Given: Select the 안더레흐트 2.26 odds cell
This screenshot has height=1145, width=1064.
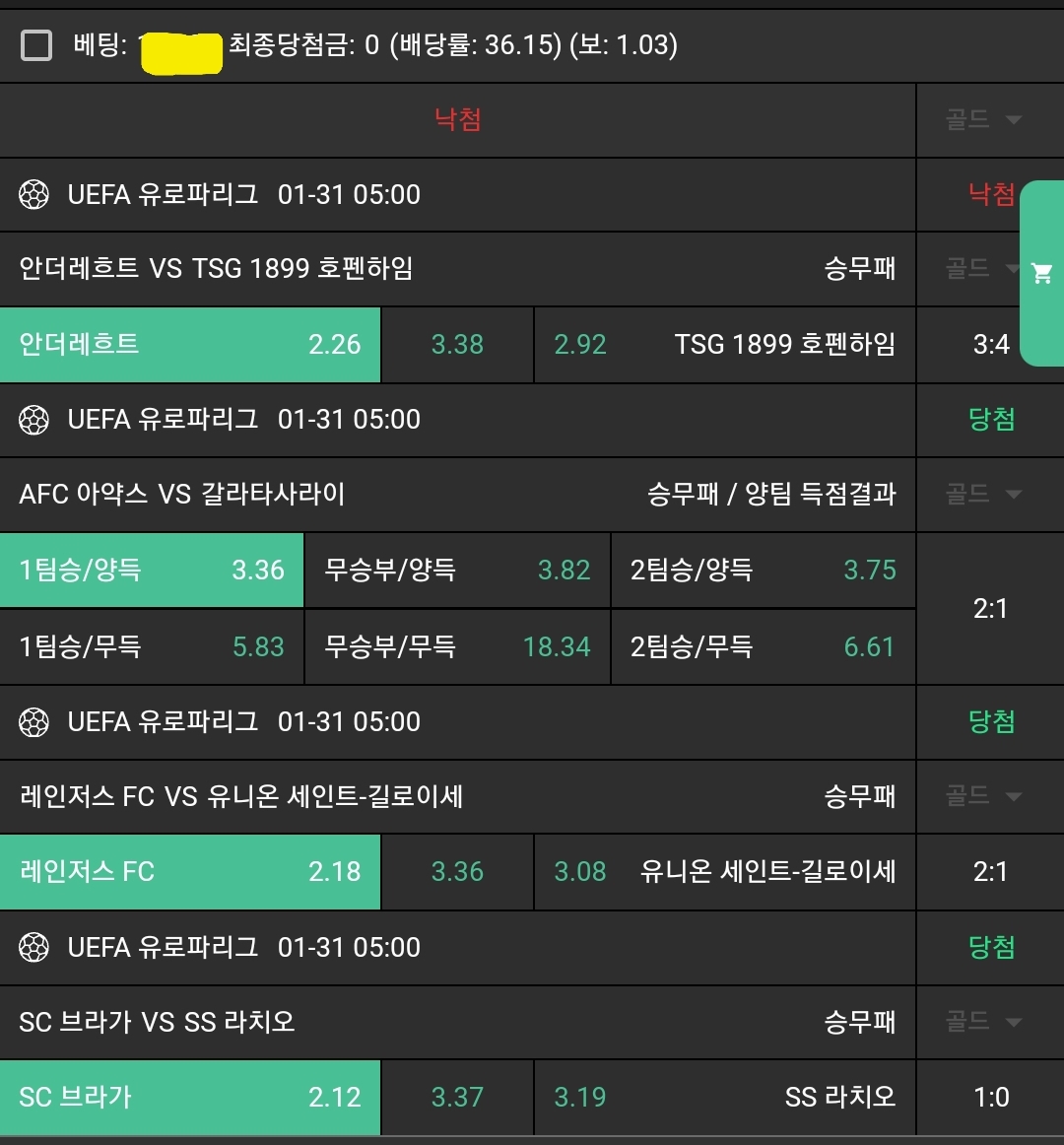Looking at the screenshot, I should [x=190, y=345].
